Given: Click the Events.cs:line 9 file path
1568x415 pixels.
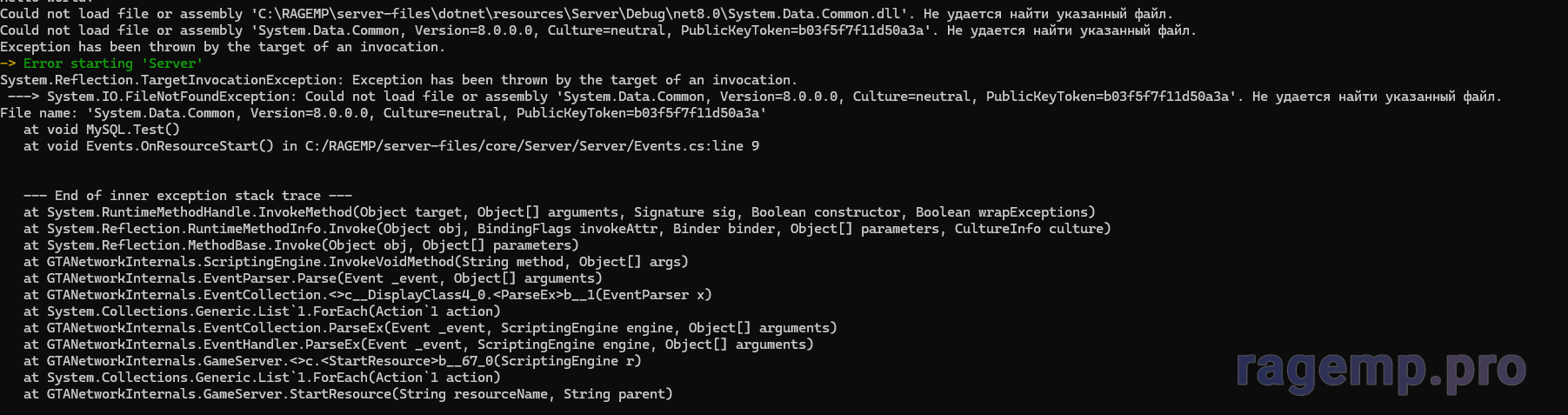Looking at the screenshot, I should [x=531, y=146].
